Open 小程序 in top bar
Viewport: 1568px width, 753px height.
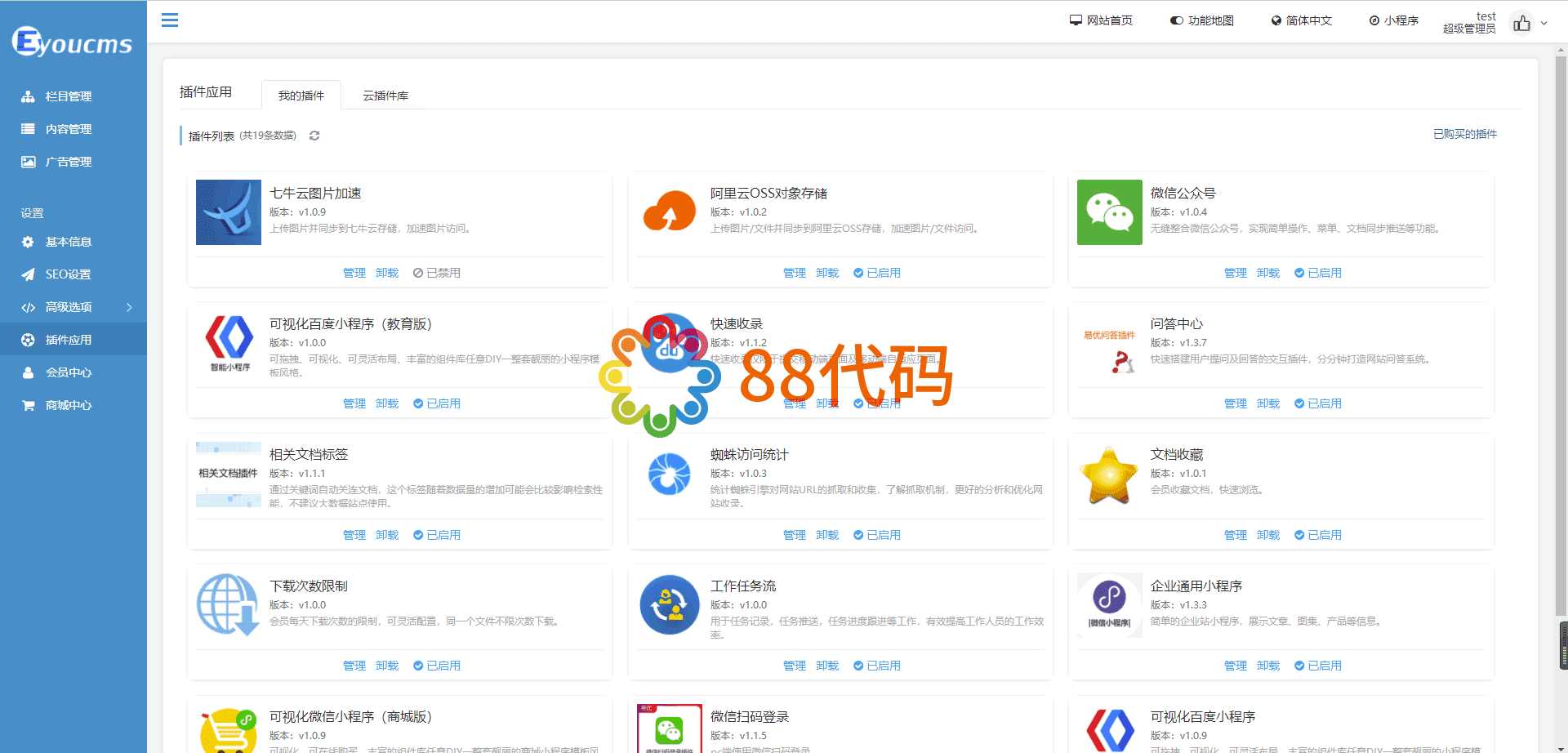tap(1394, 20)
